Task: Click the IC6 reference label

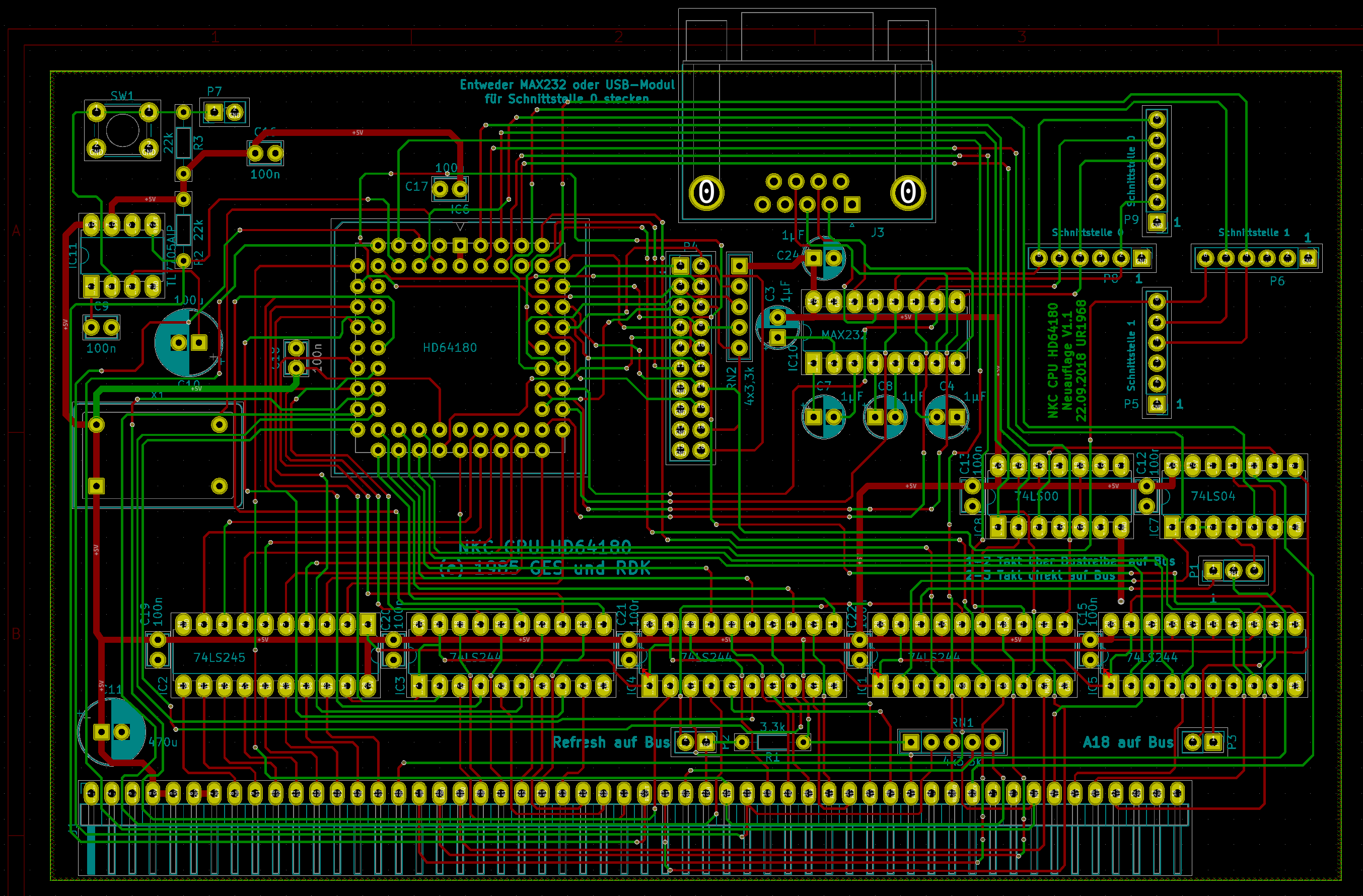Action: (x=460, y=209)
